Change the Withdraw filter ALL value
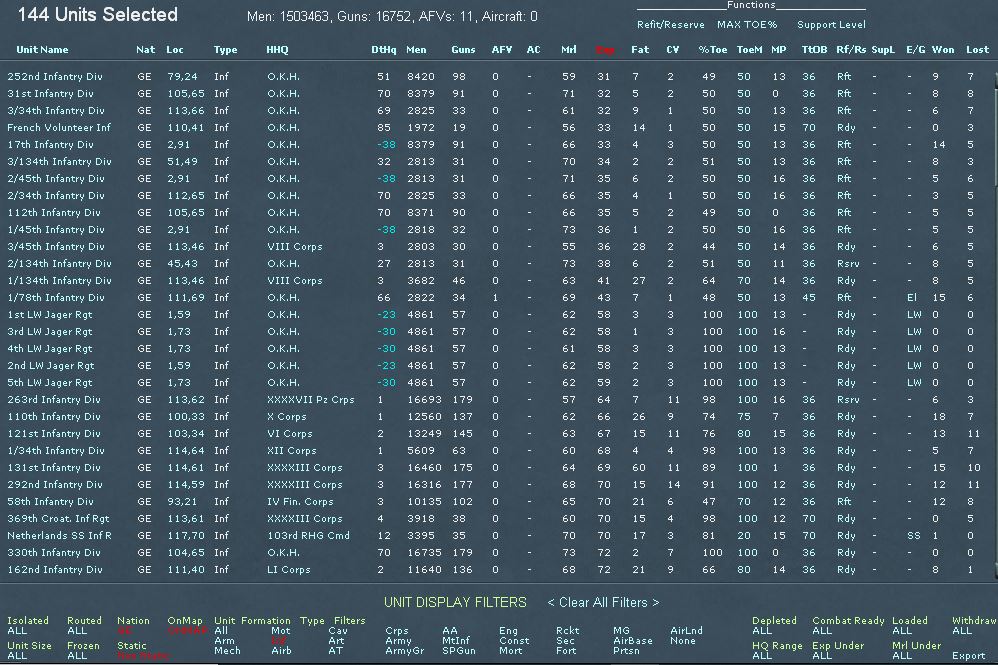998x665 pixels. [x=962, y=631]
